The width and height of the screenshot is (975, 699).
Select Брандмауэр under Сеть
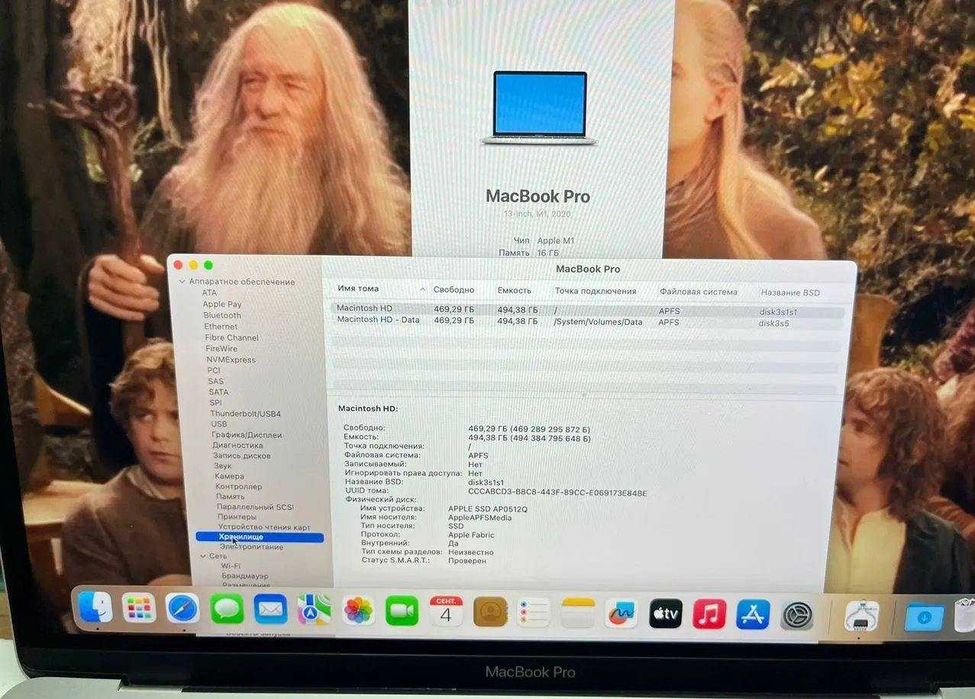tap(245, 576)
